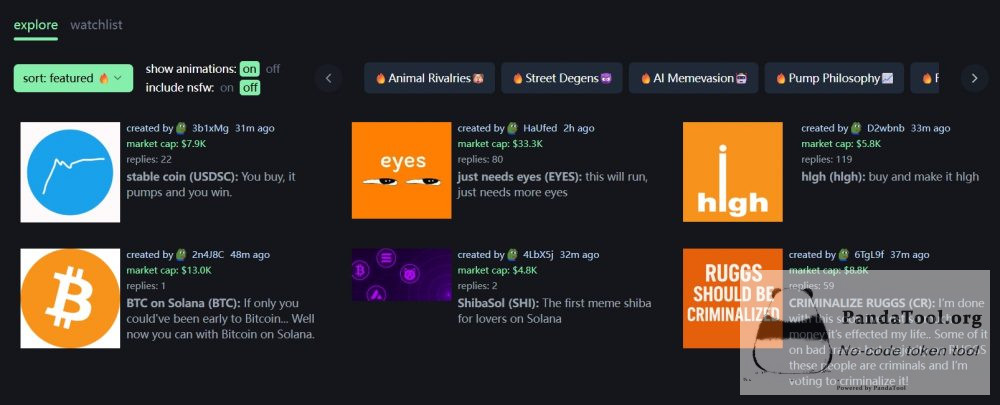Open the purple ShibaSol thumbnail
The image size is (1000, 405).
point(401,274)
